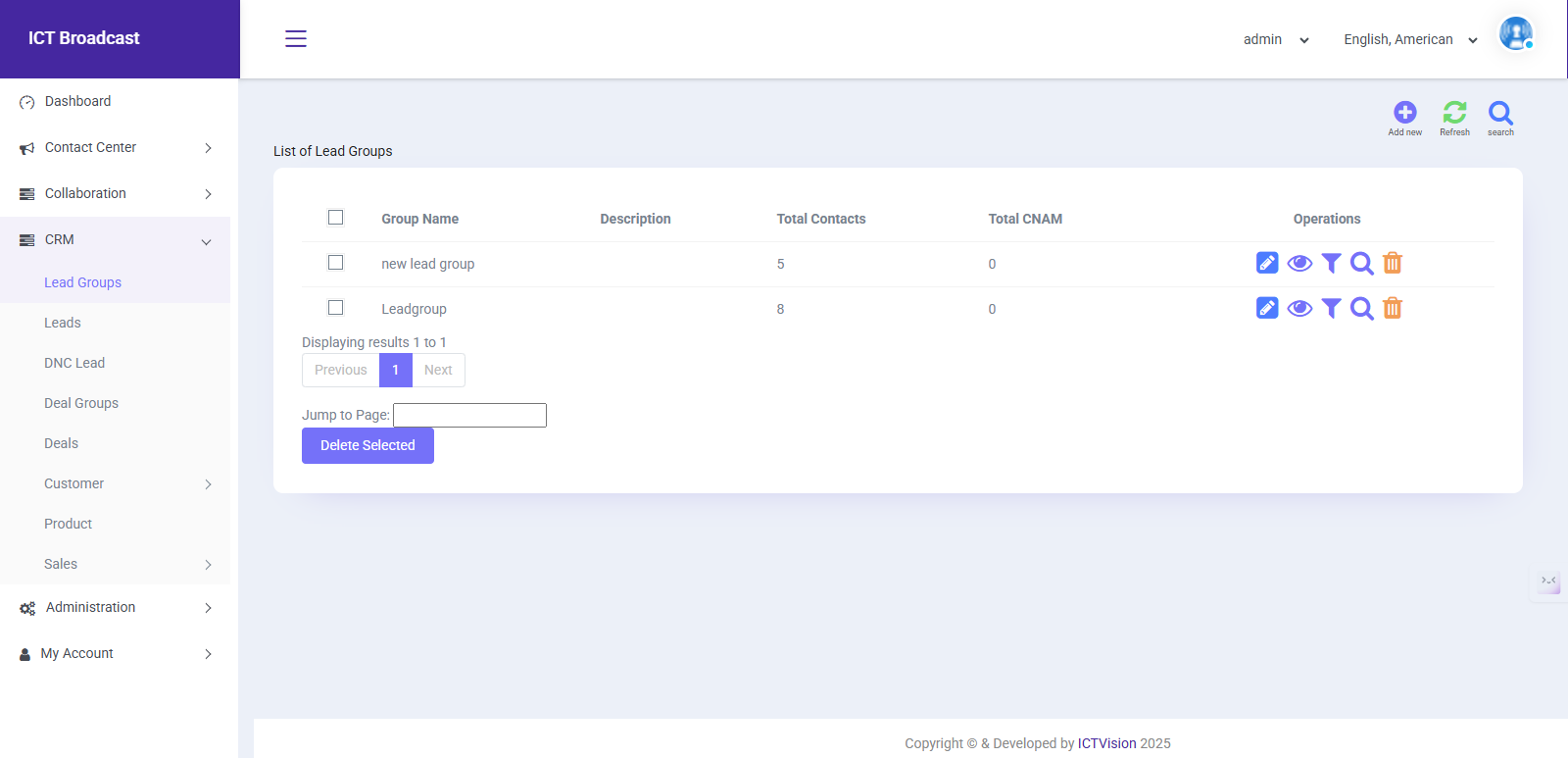Open the ICTVision footer link
Viewport: 1568px width, 758px height.
(x=1107, y=743)
